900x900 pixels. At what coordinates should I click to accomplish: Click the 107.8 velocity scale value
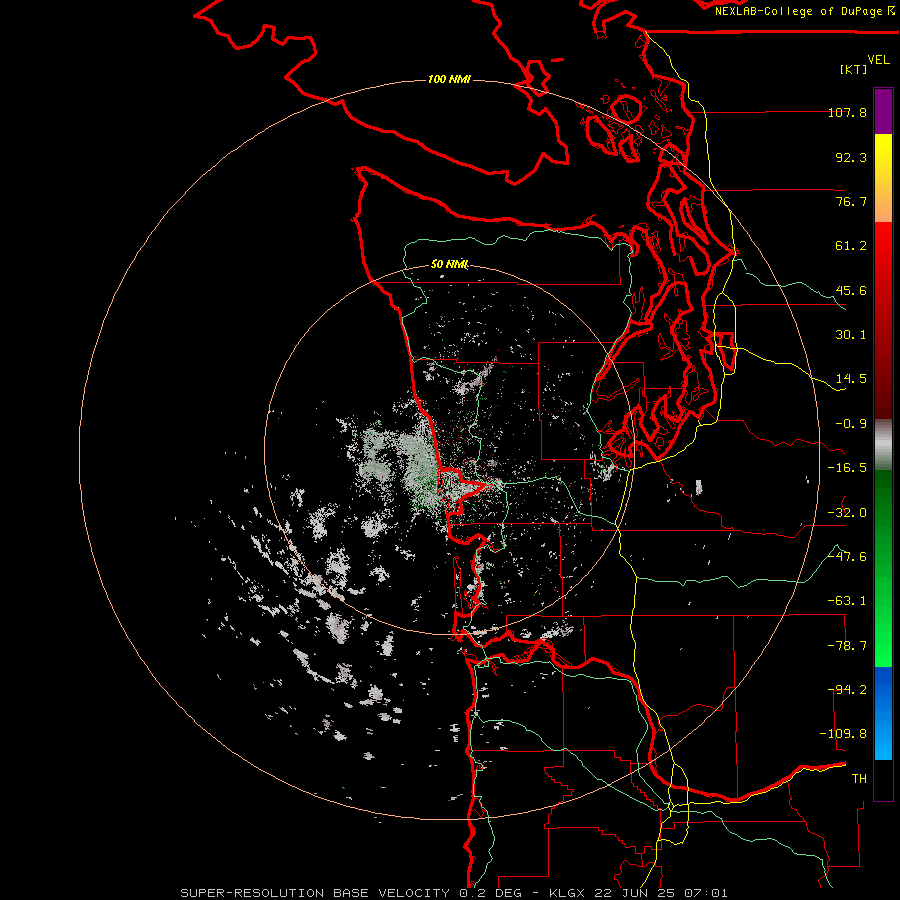click(x=847, y=112)
